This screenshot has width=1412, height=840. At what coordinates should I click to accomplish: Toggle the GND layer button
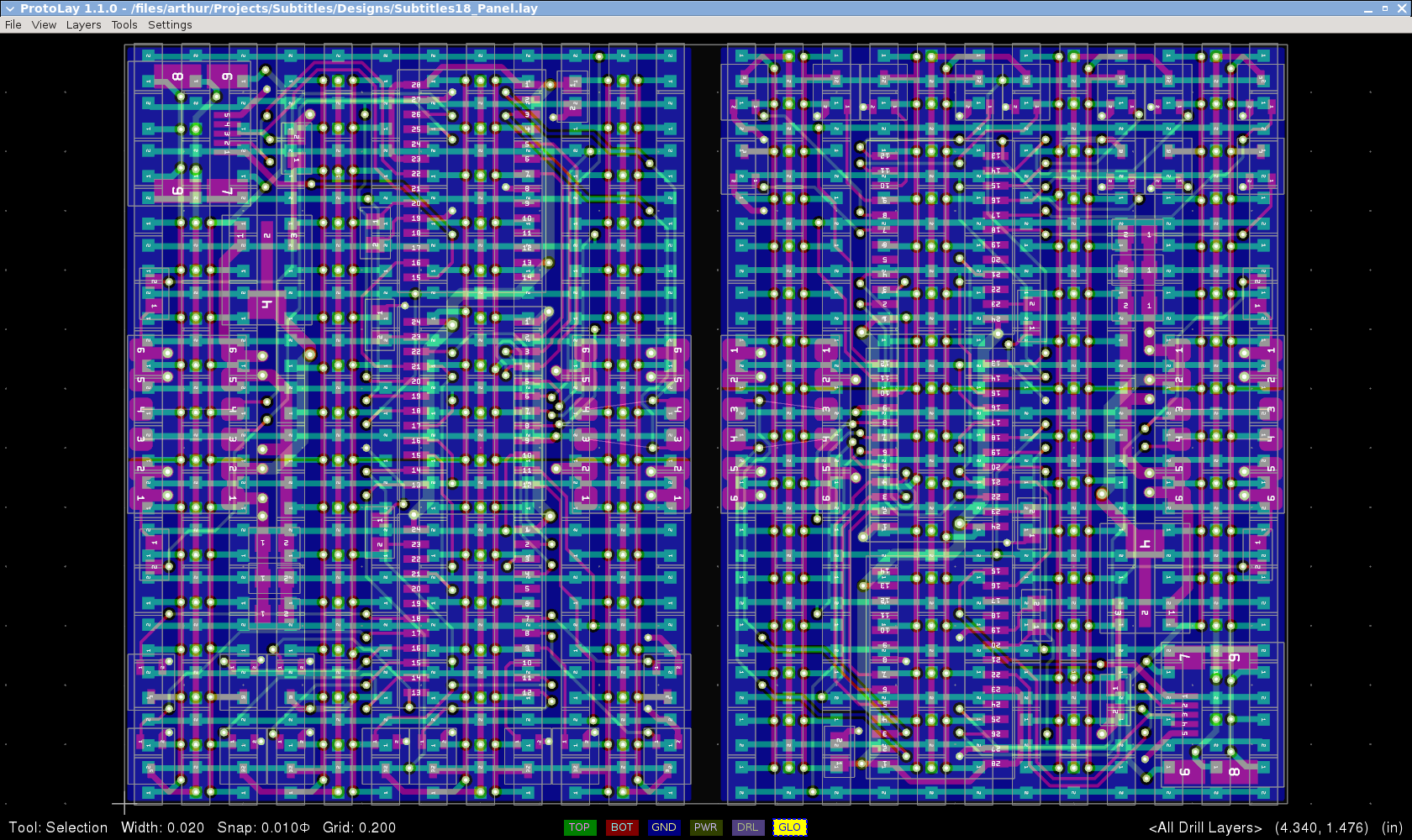[663, 827]
